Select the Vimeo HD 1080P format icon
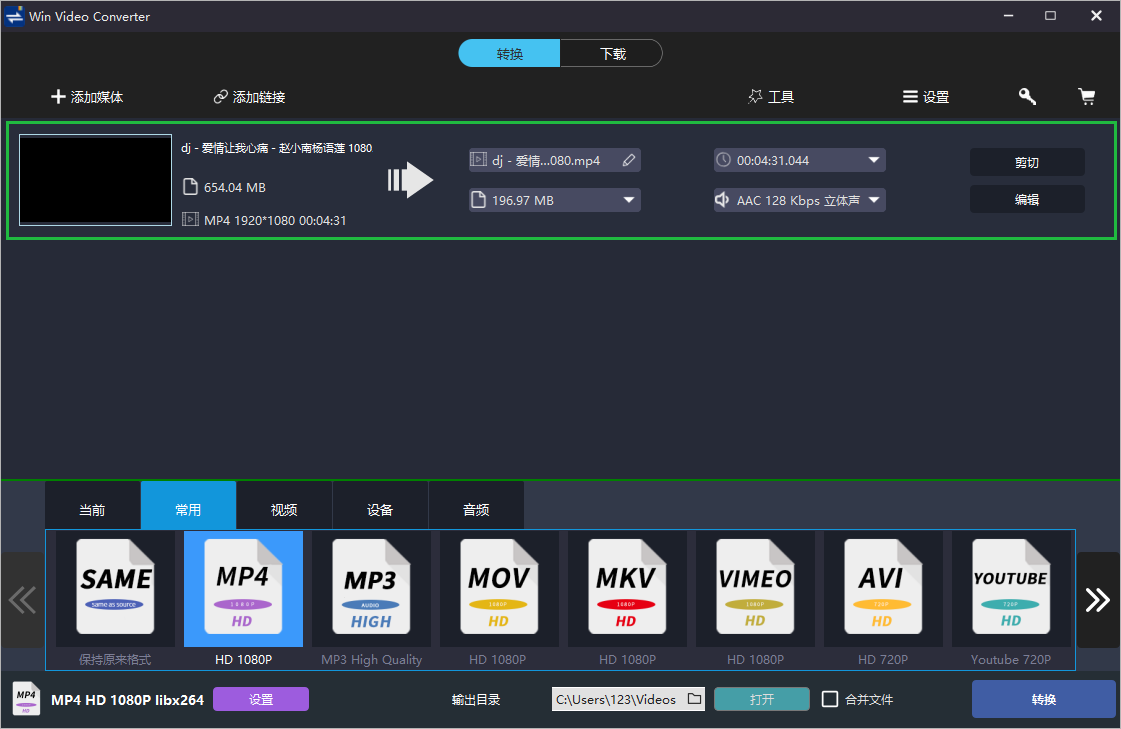 point(754,587)
